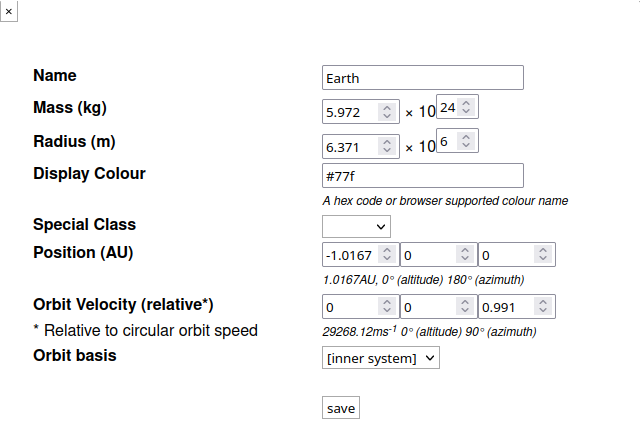Close the planet editor dialog
Image resolution: width=640 pixels, height=447 pixels.
pyautogui.click(x=8, y=9)
